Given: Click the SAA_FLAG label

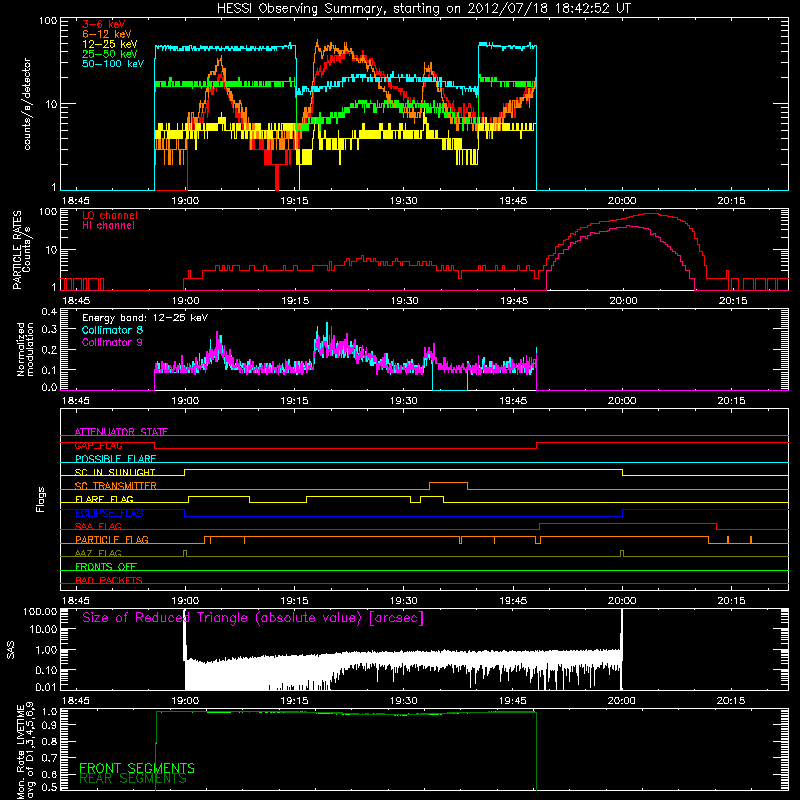Looking at the screenshot, I should [x=98, y=527].
